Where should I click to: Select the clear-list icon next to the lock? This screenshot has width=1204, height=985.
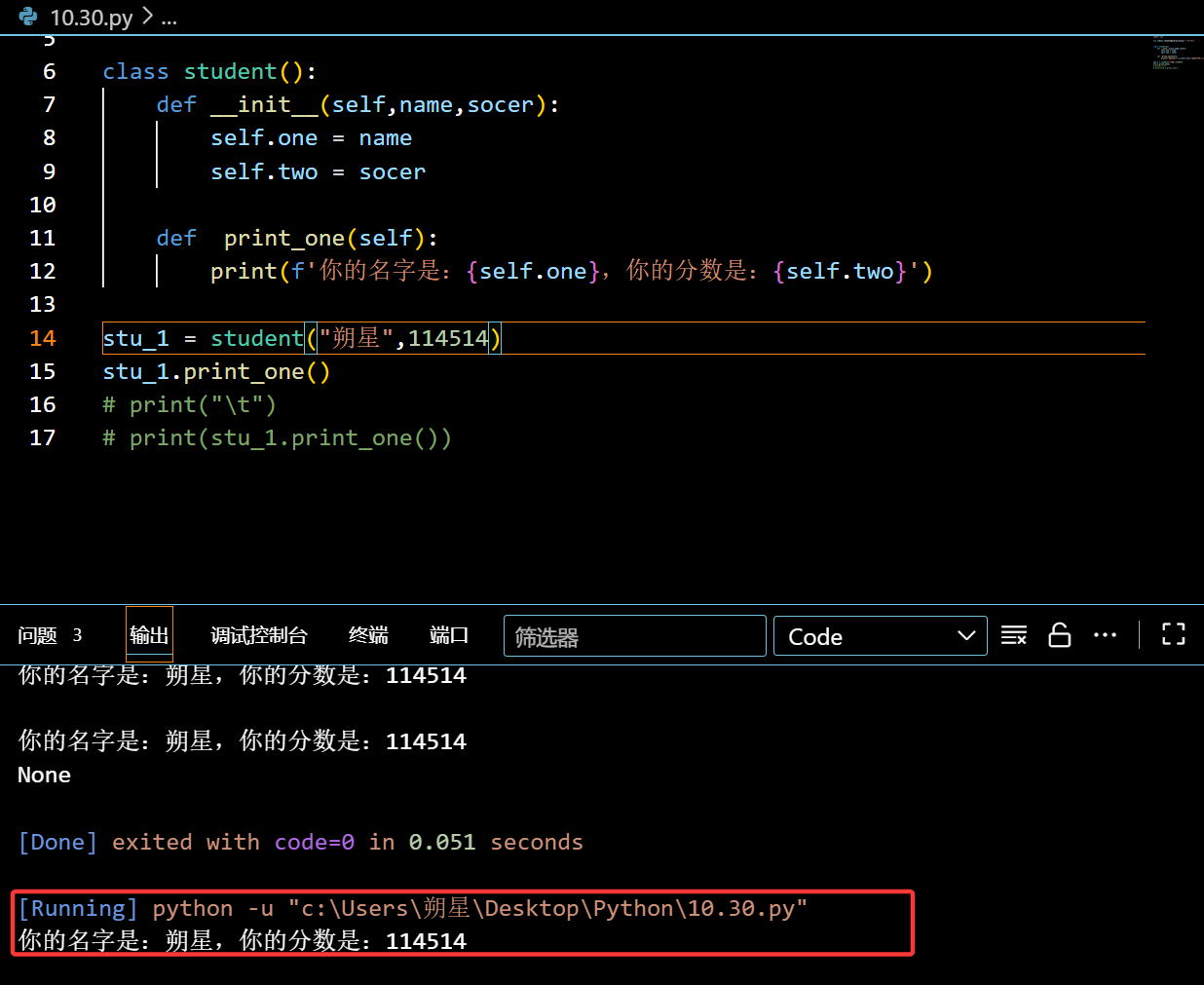coord(1014,634)
